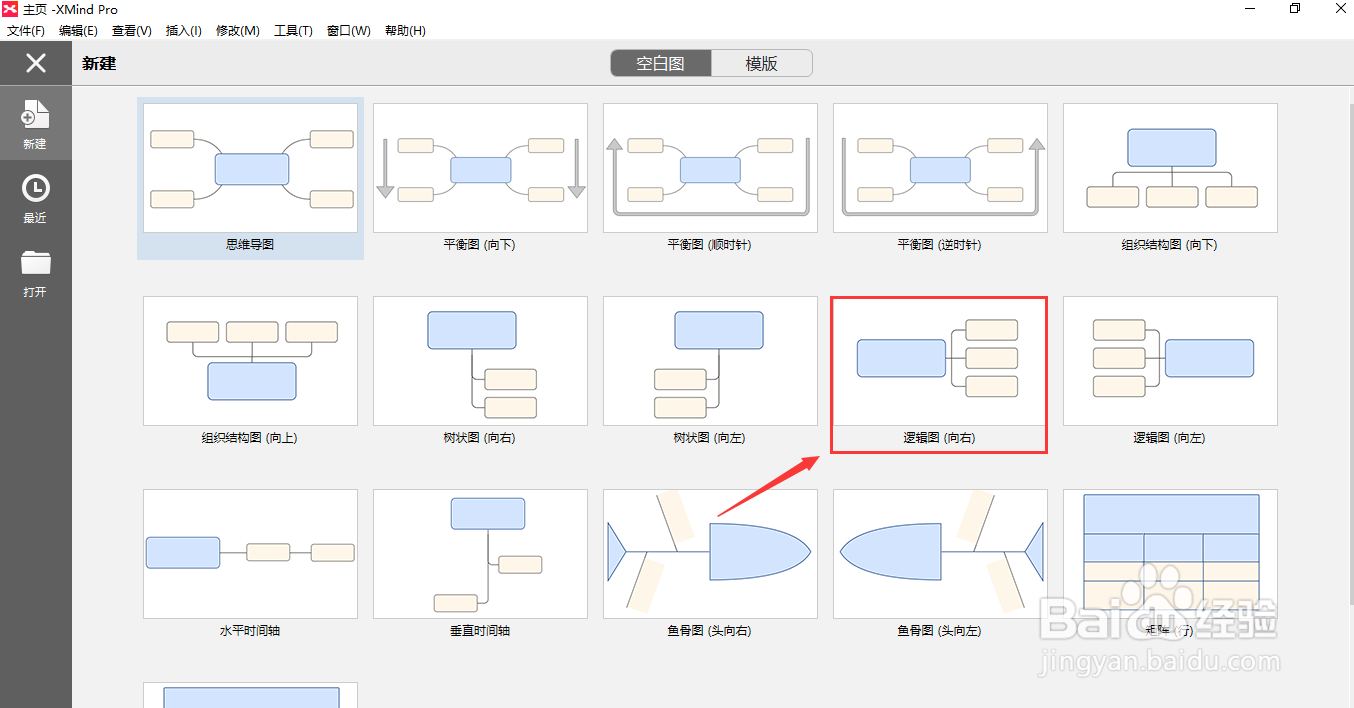The height and width of the screenshot is (708, 1354).
Task: Open the 查看(V) menu
Action: point(132,30)
